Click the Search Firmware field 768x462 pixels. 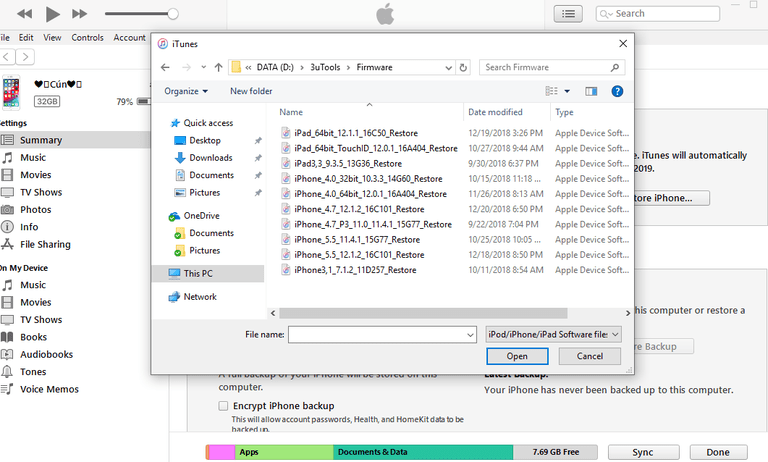(552, 68)
